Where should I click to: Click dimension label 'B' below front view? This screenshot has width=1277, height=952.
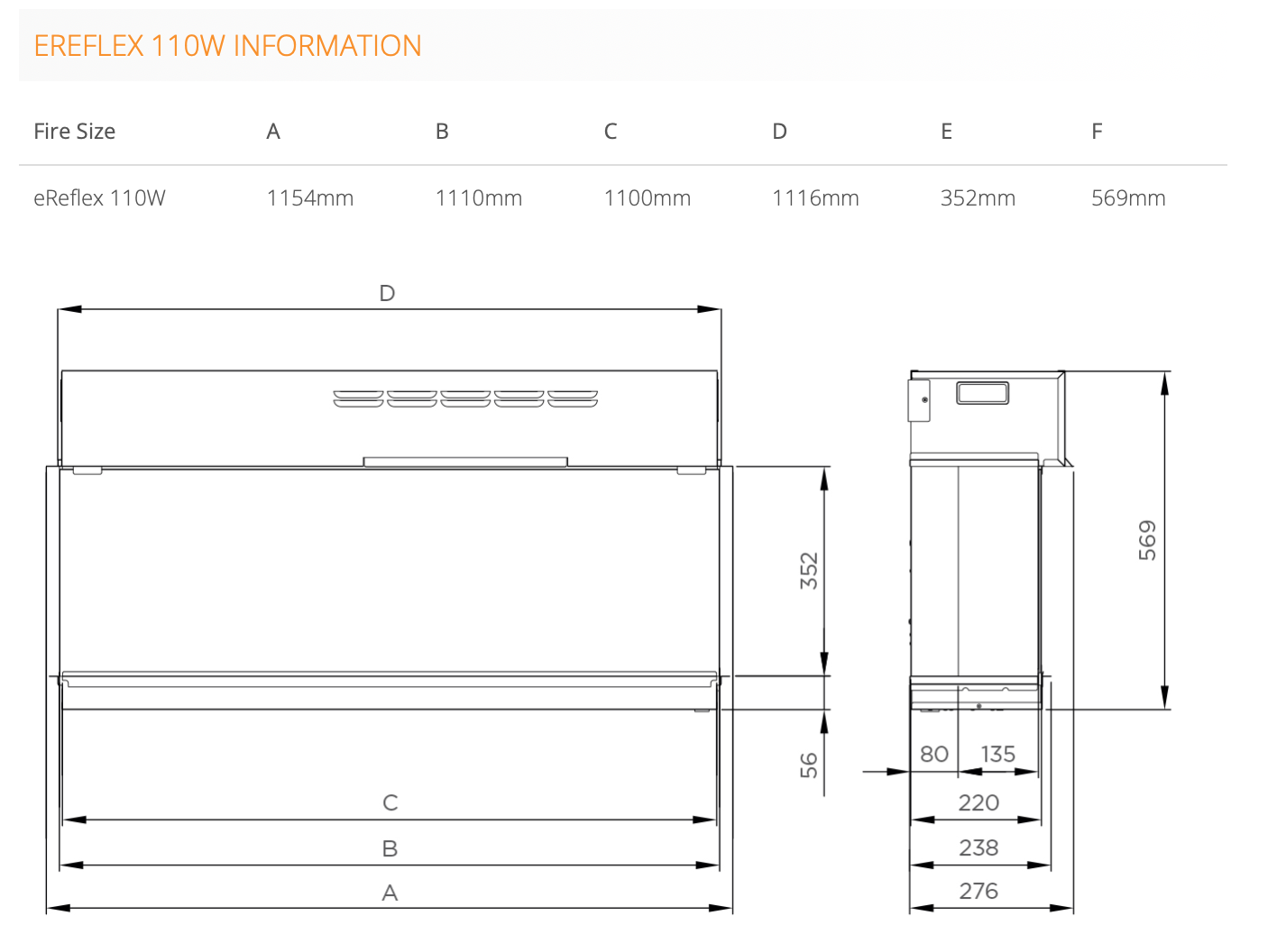pos(390,848)
